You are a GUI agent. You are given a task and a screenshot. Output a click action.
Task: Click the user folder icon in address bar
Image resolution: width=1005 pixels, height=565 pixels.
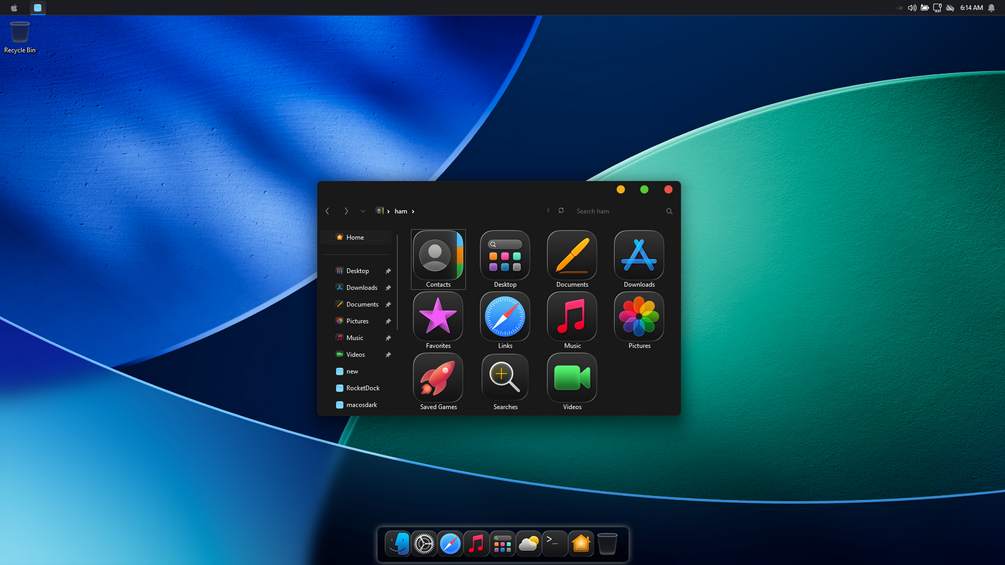point(379,211)
